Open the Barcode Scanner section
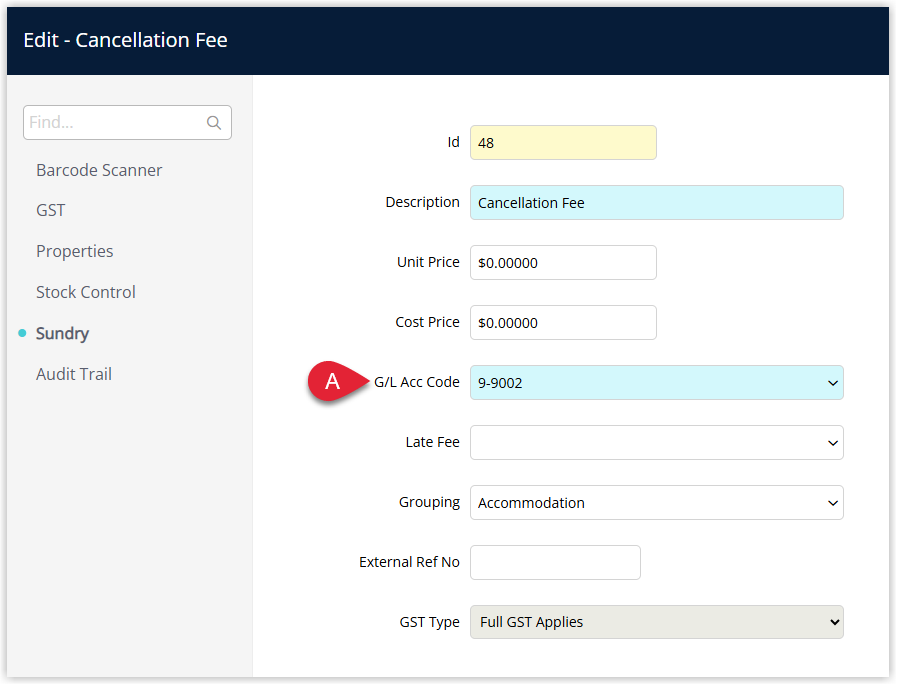The image size is (897, 685). click(x=99, y=170)
